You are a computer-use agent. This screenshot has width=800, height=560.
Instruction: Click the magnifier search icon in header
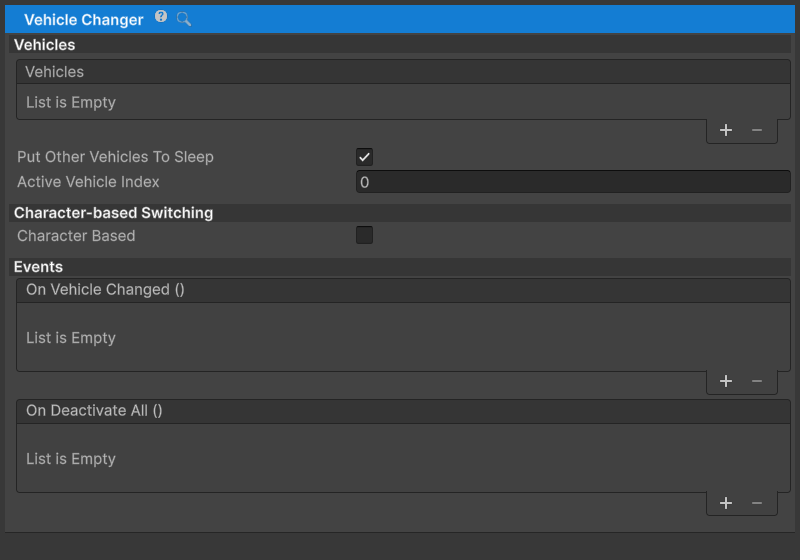tap(184, 19)
